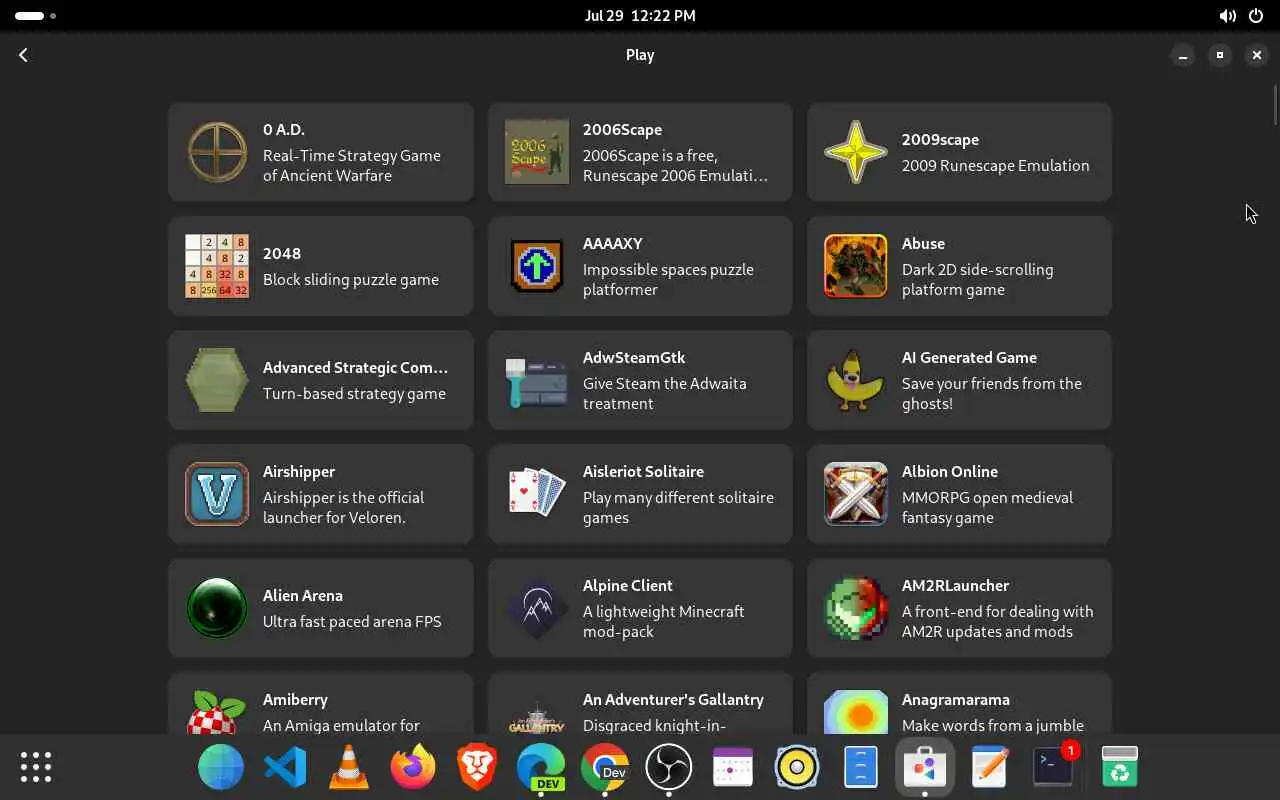Select 'Block sliding puzzle game' description
This screenshot has width=1280, height=800.
point(351,279)
